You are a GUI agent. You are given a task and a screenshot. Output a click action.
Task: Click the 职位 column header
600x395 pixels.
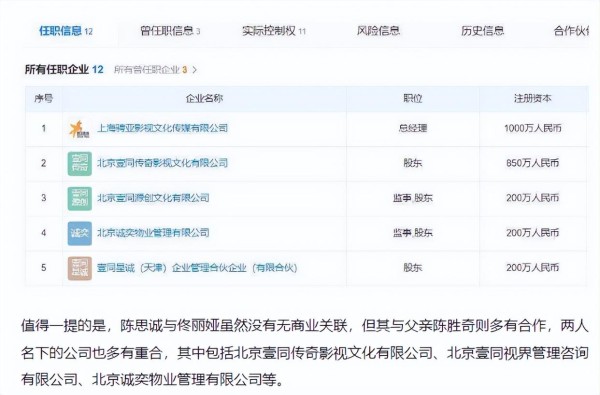(x=412, y=99)
